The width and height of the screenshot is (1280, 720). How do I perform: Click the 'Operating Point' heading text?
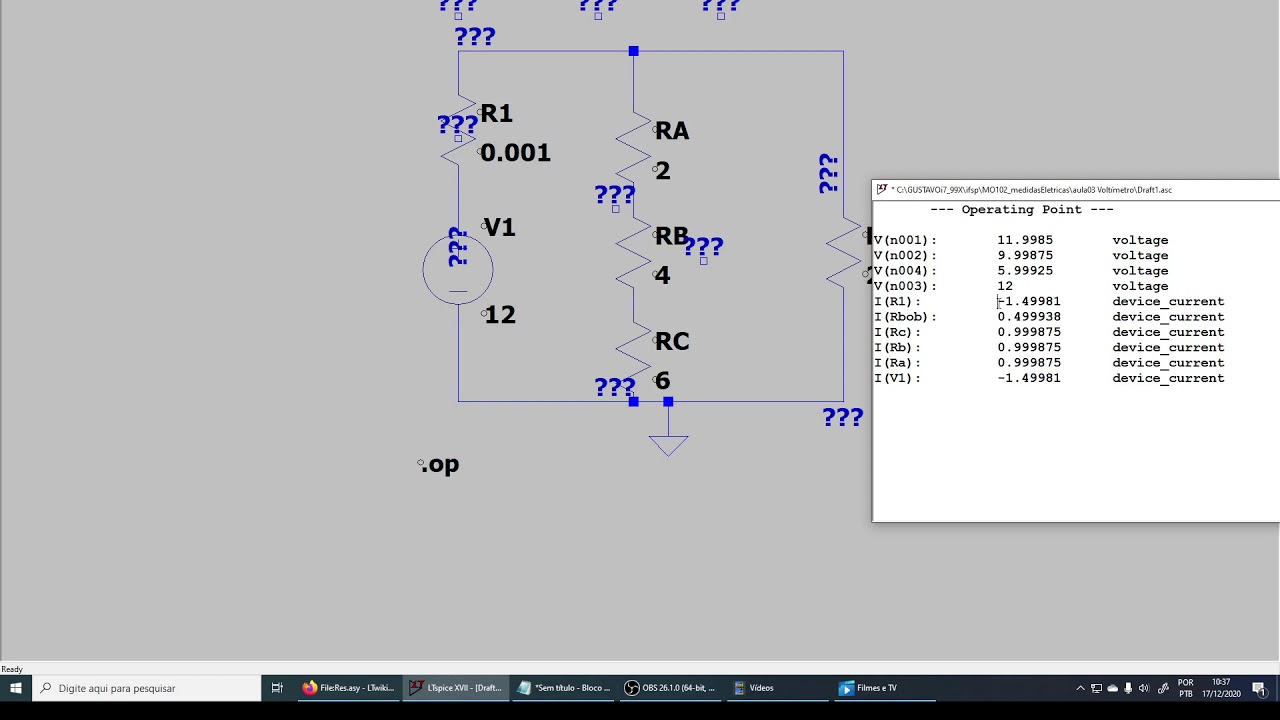coord(1021,210)
